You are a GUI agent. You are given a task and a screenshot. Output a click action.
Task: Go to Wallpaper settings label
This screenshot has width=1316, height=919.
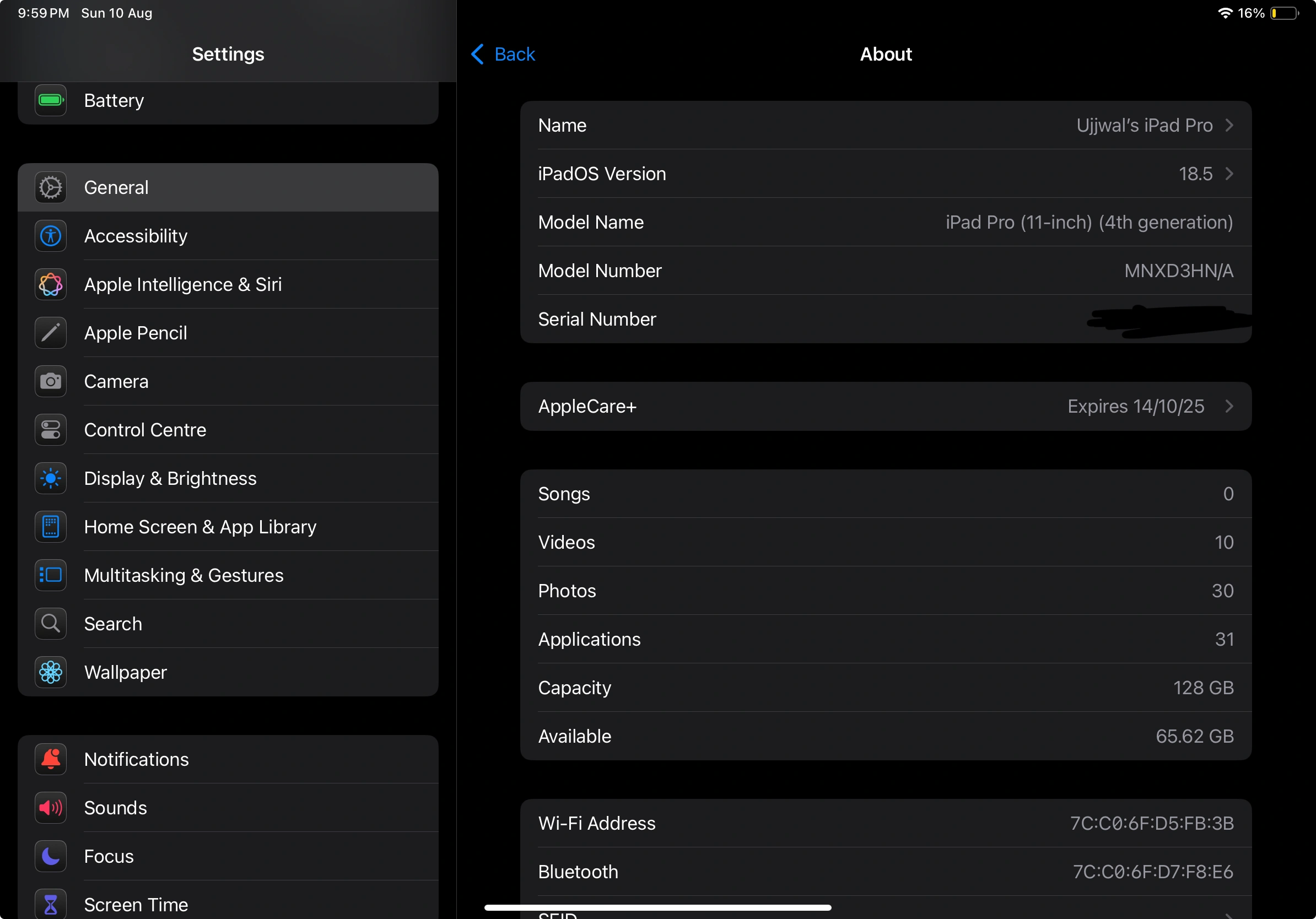pos(125,673)
